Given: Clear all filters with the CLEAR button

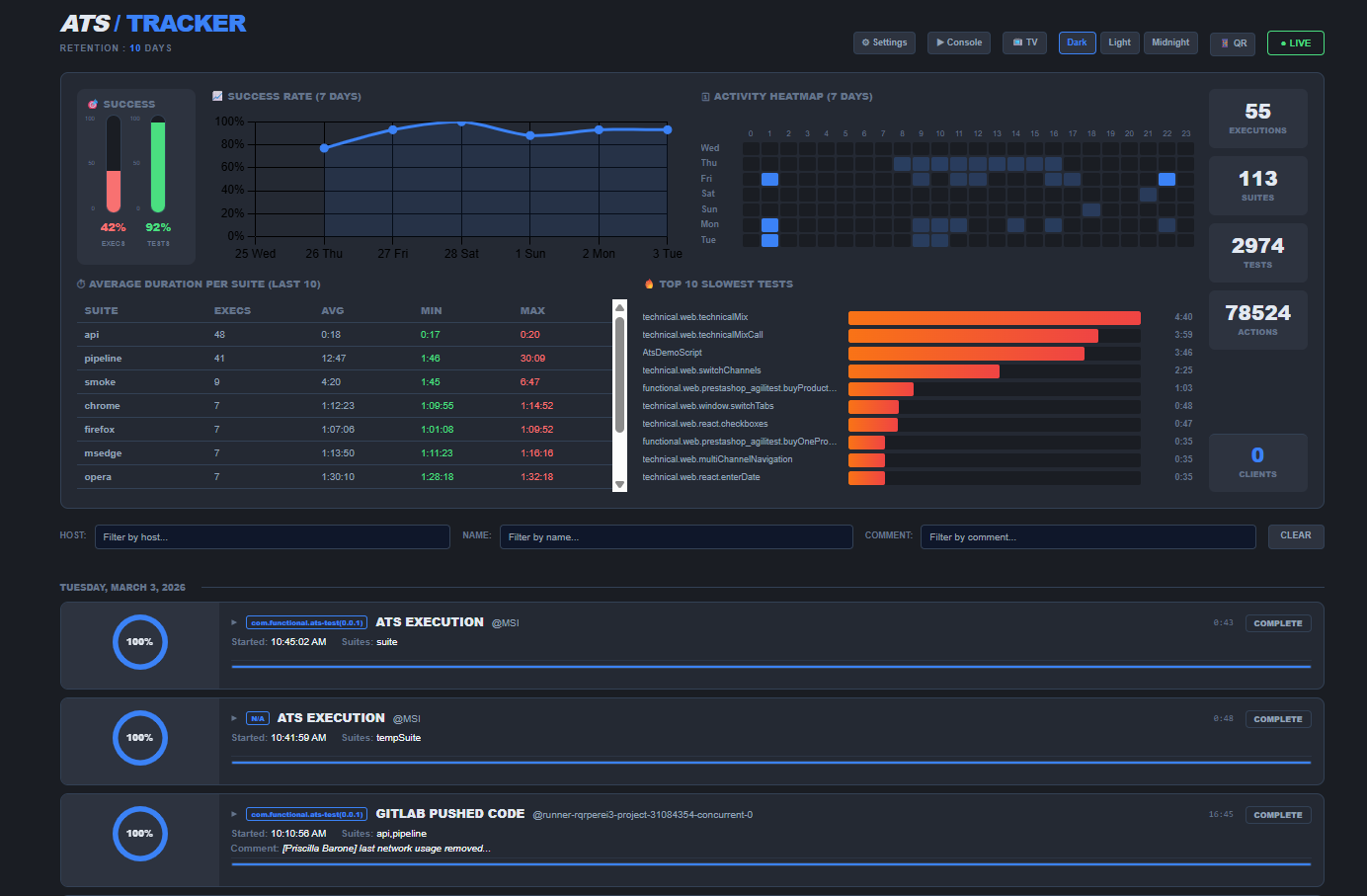Looking at the screenshot, I should point(1296,535).
